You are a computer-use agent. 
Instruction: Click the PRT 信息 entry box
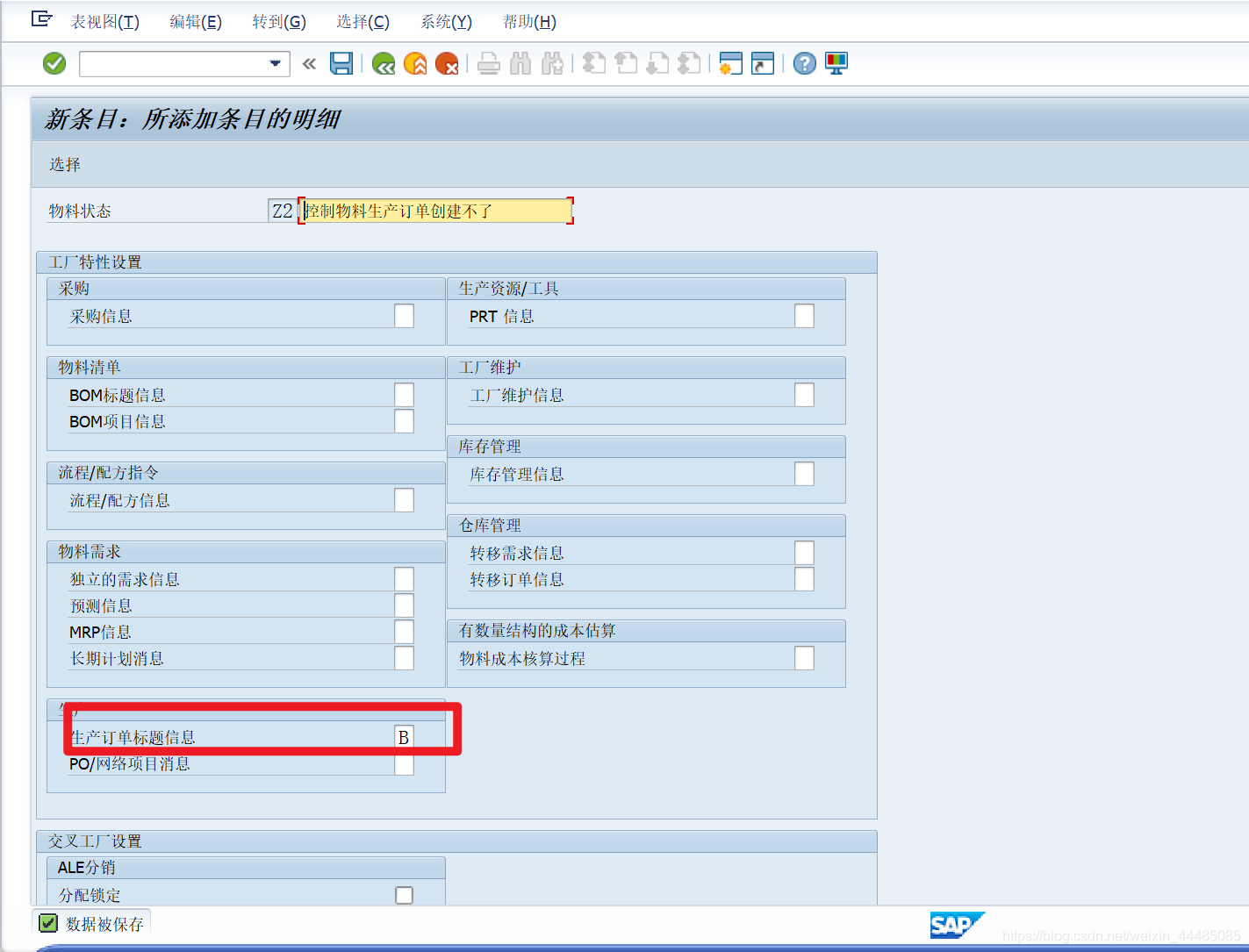(x=804, y=316)
